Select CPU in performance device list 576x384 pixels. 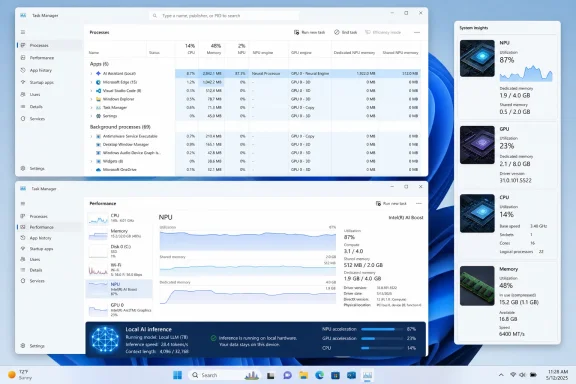[x=119, y=218]
